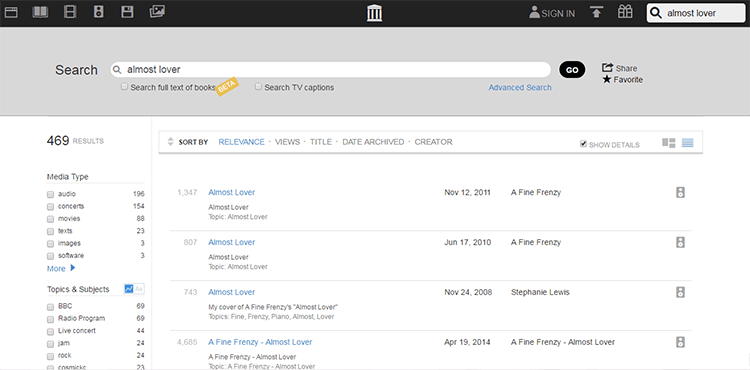Filter by concerts media type

click(50, 207)
